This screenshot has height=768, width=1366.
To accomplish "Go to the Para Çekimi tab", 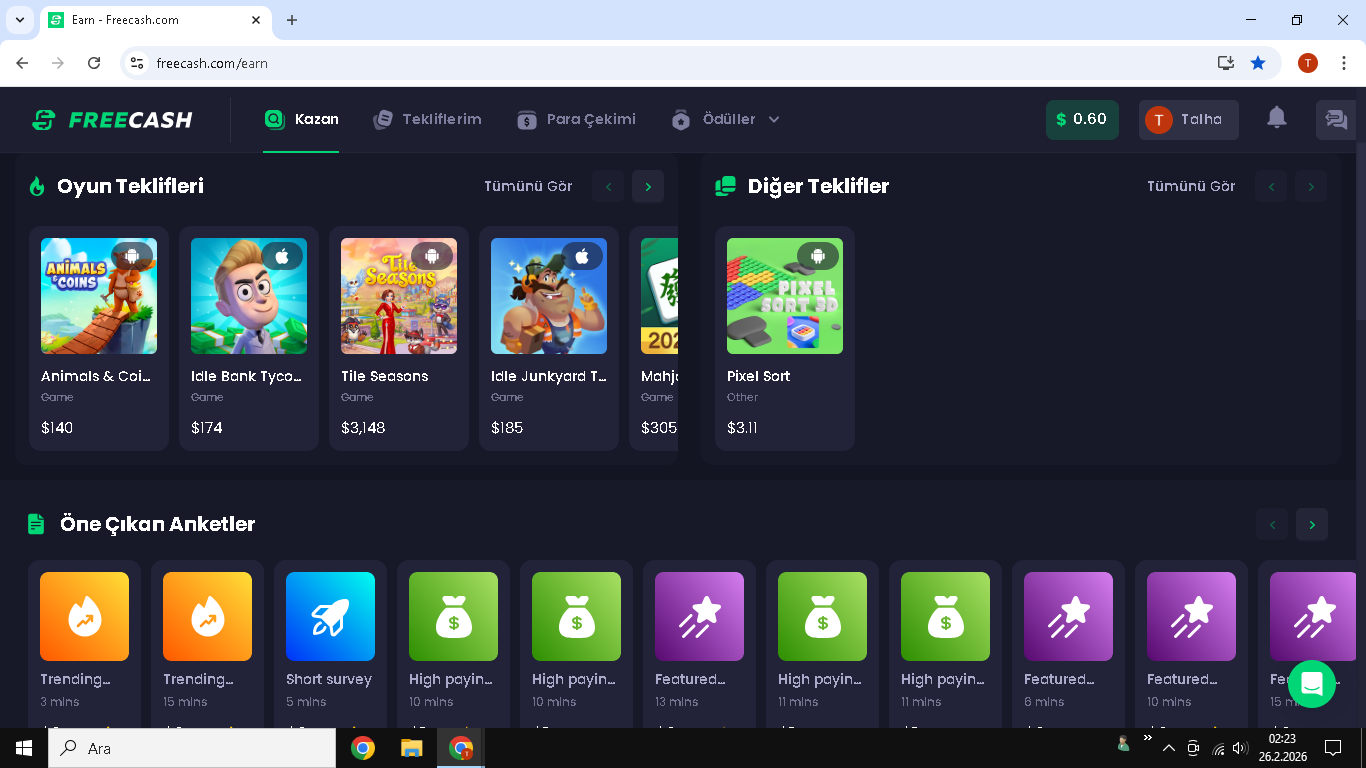I will 576,119.
